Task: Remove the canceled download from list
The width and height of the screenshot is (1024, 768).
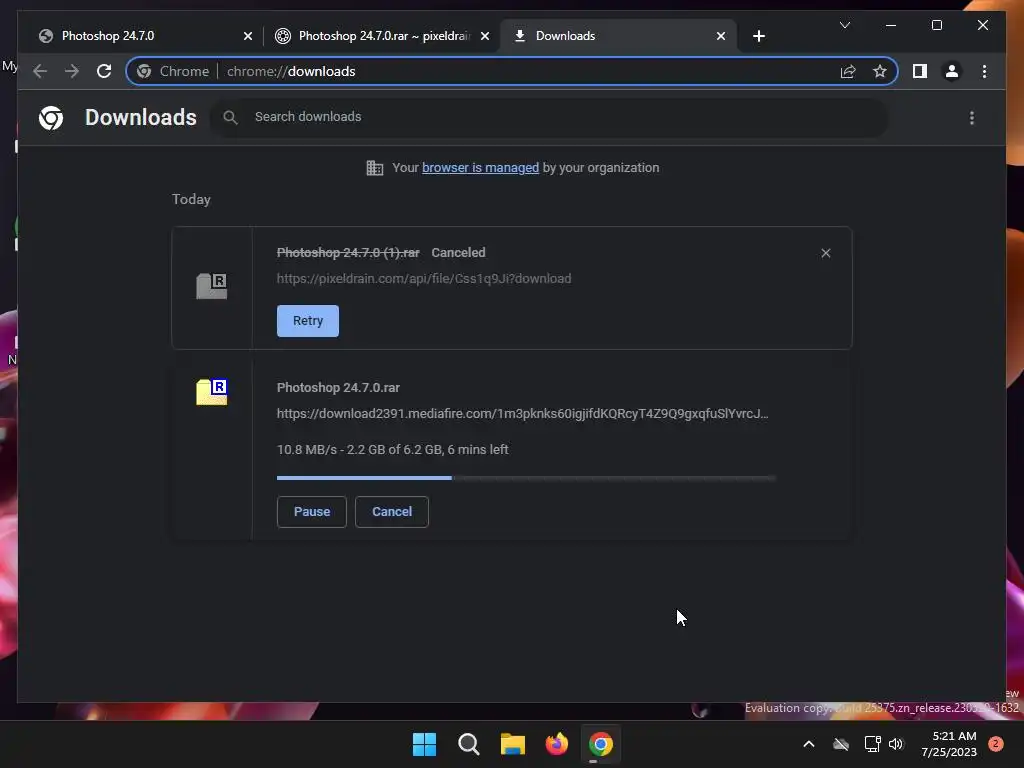Action: tap(825, 253)
